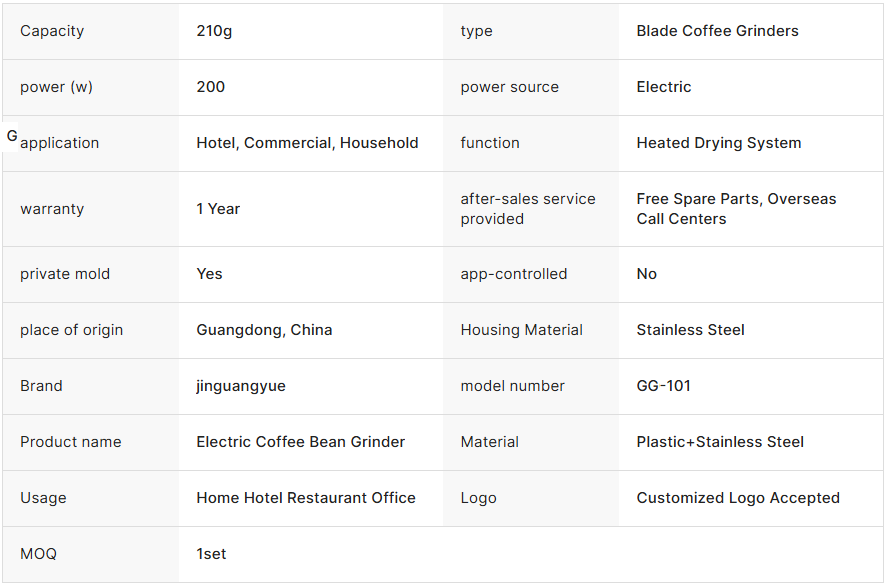This screenshot has height=586, width=888.
Task: Click the Guangdong, China origin value
Action: point(264,330)
